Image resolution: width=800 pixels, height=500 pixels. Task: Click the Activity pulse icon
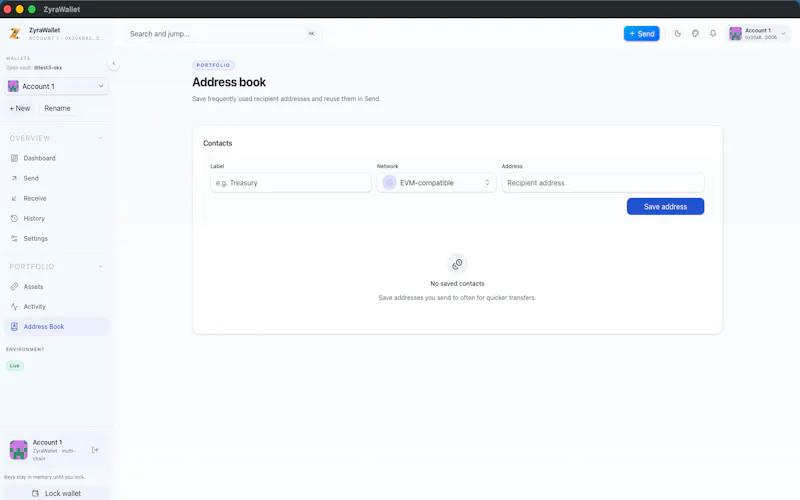click(14, 307)
